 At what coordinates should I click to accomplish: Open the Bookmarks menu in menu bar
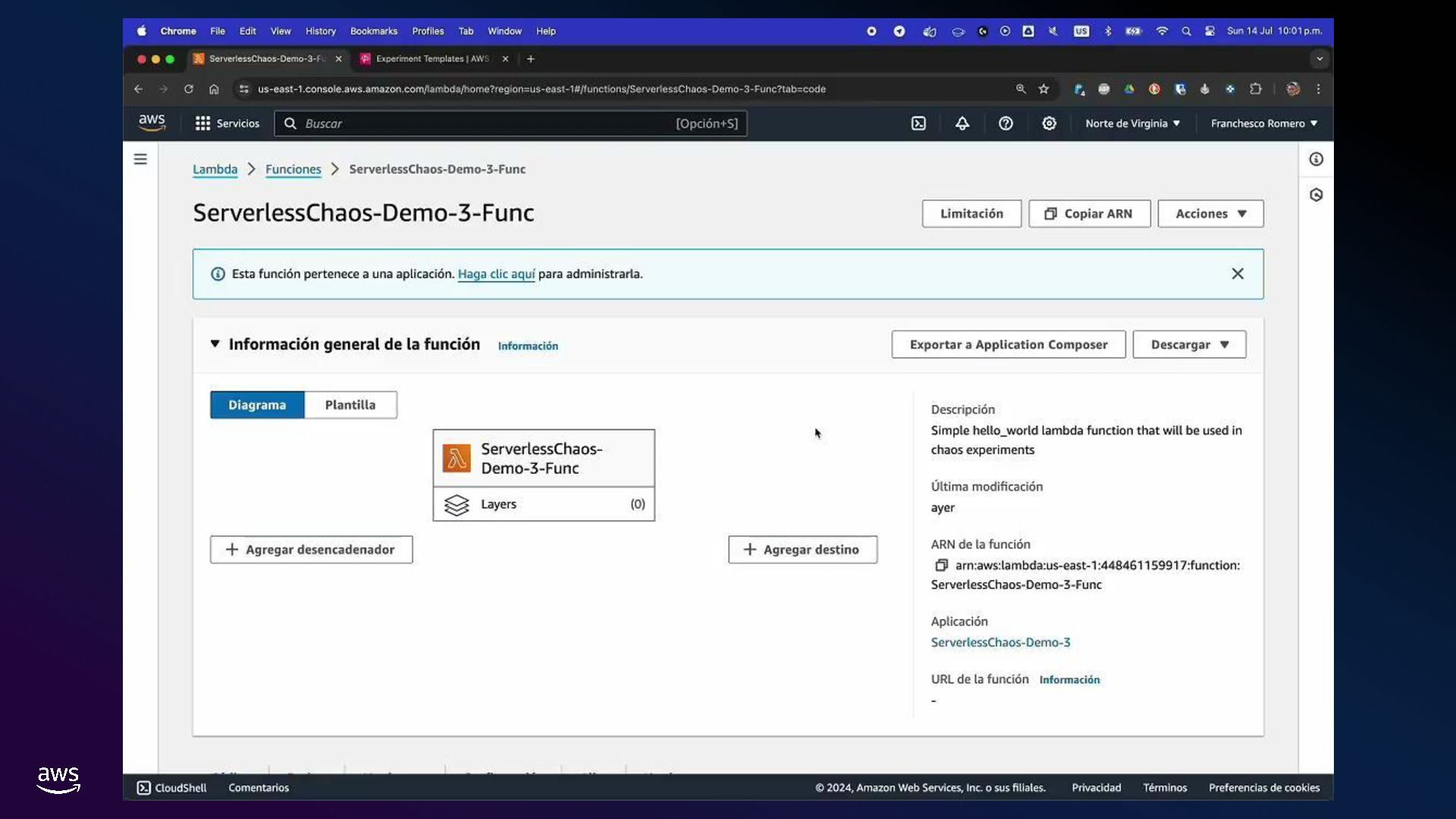point(373,31)
